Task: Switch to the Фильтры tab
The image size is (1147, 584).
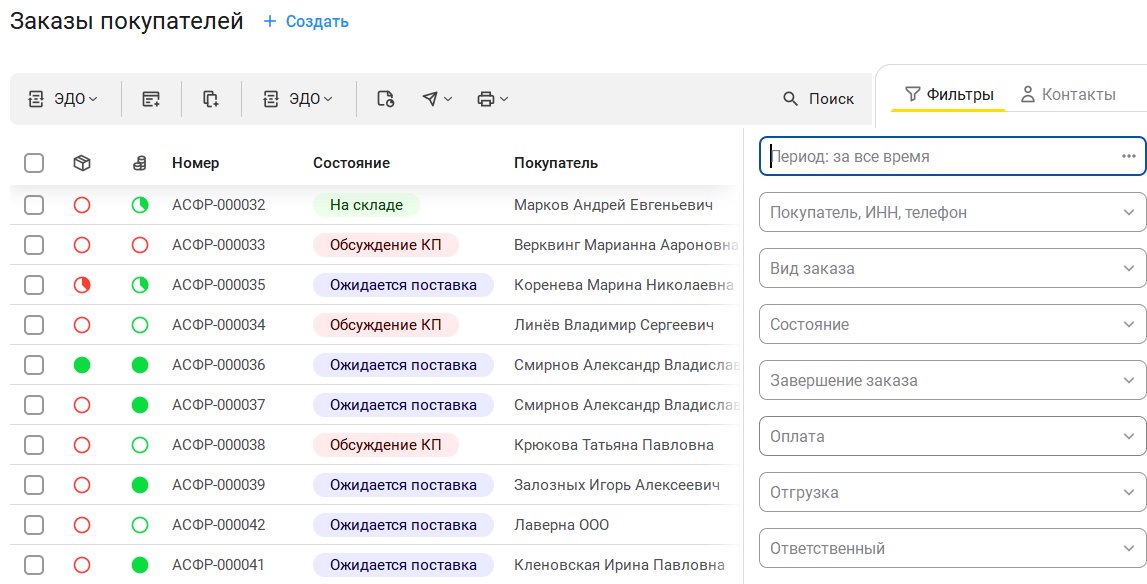Action: [x=949, y=94]
